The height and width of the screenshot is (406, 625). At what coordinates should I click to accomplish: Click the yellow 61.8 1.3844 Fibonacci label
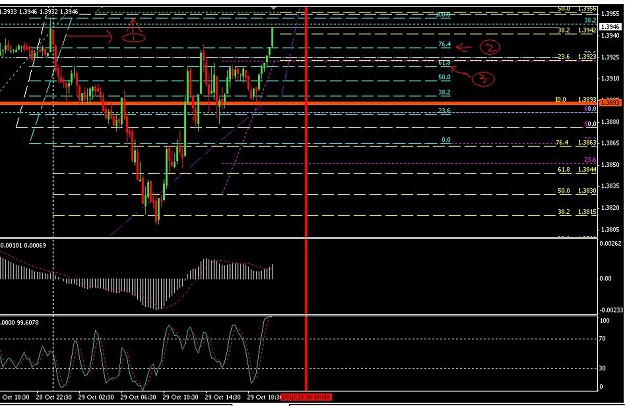[x=577, y=169]
